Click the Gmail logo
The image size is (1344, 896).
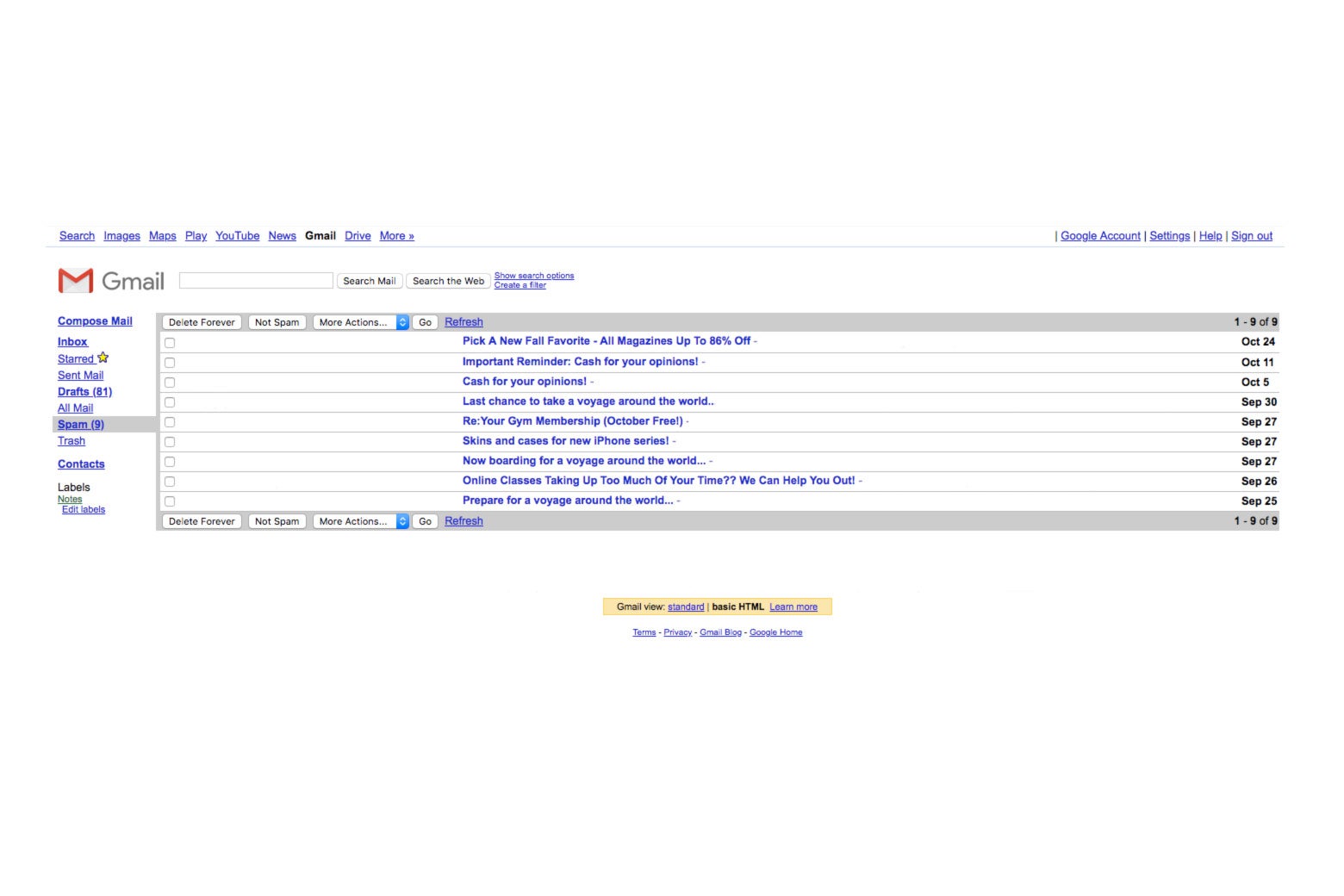(x=111, y=281)
